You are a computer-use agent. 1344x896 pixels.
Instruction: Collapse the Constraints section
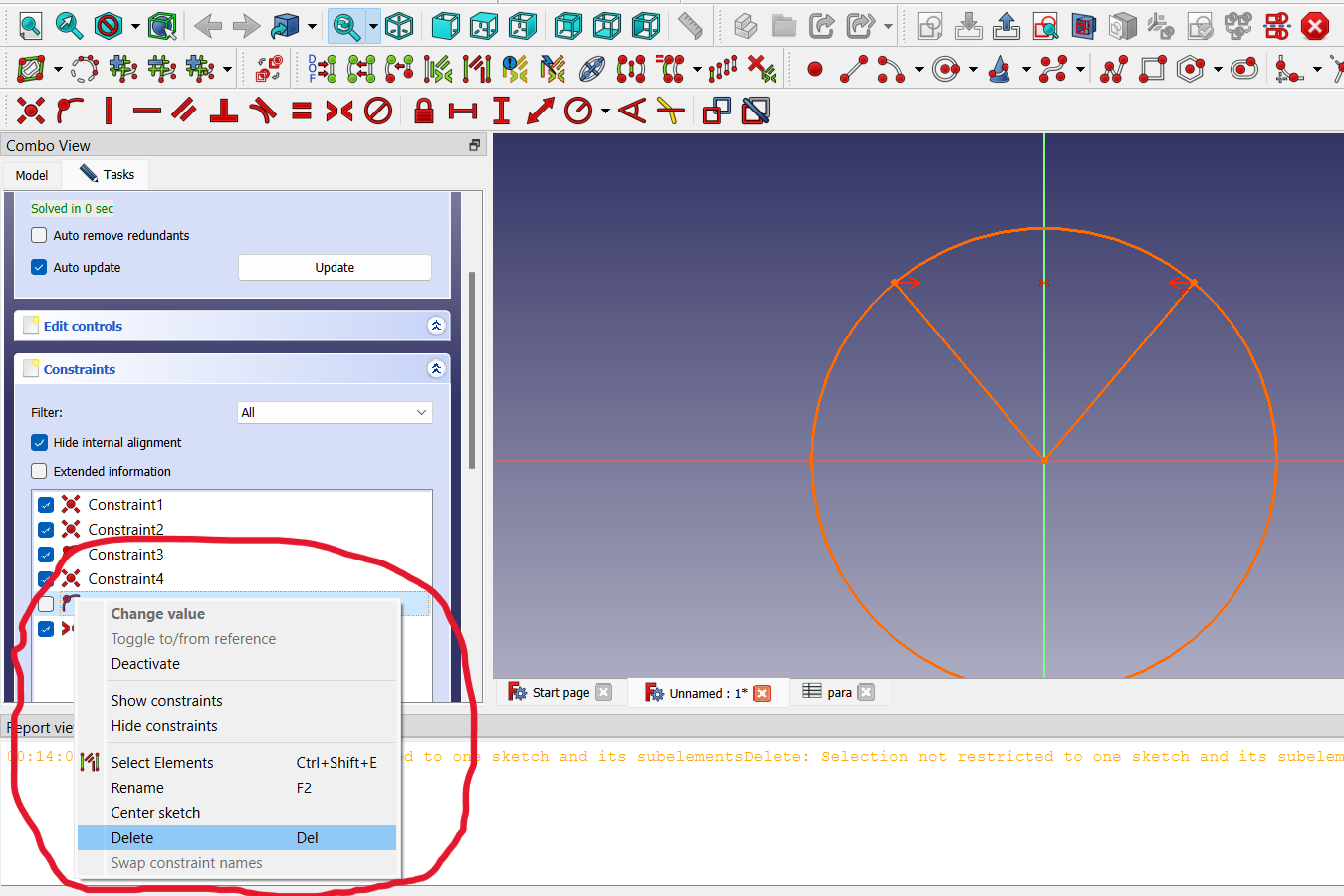(x=436, y=369)
